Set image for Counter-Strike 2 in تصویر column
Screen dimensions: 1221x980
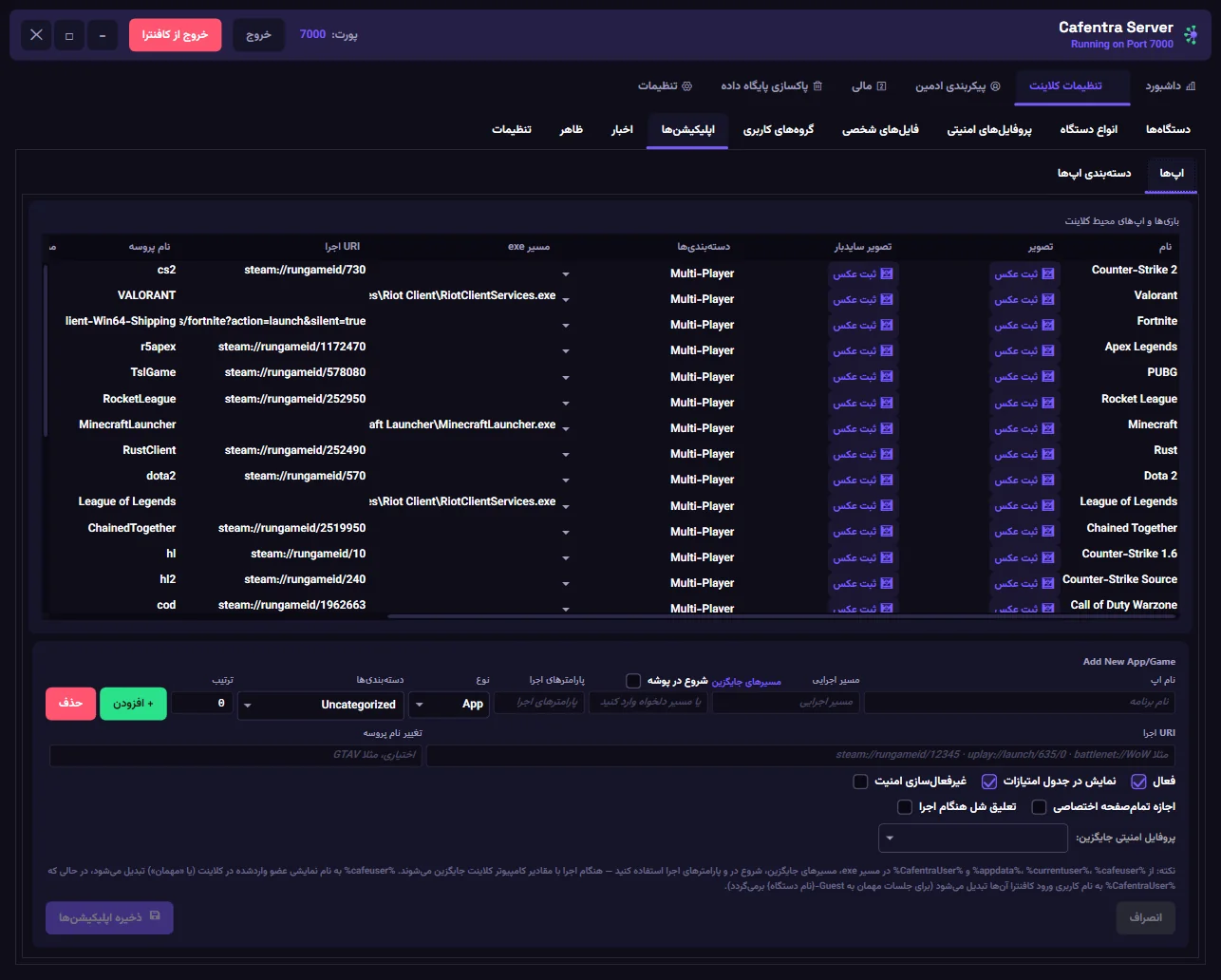1024,273
